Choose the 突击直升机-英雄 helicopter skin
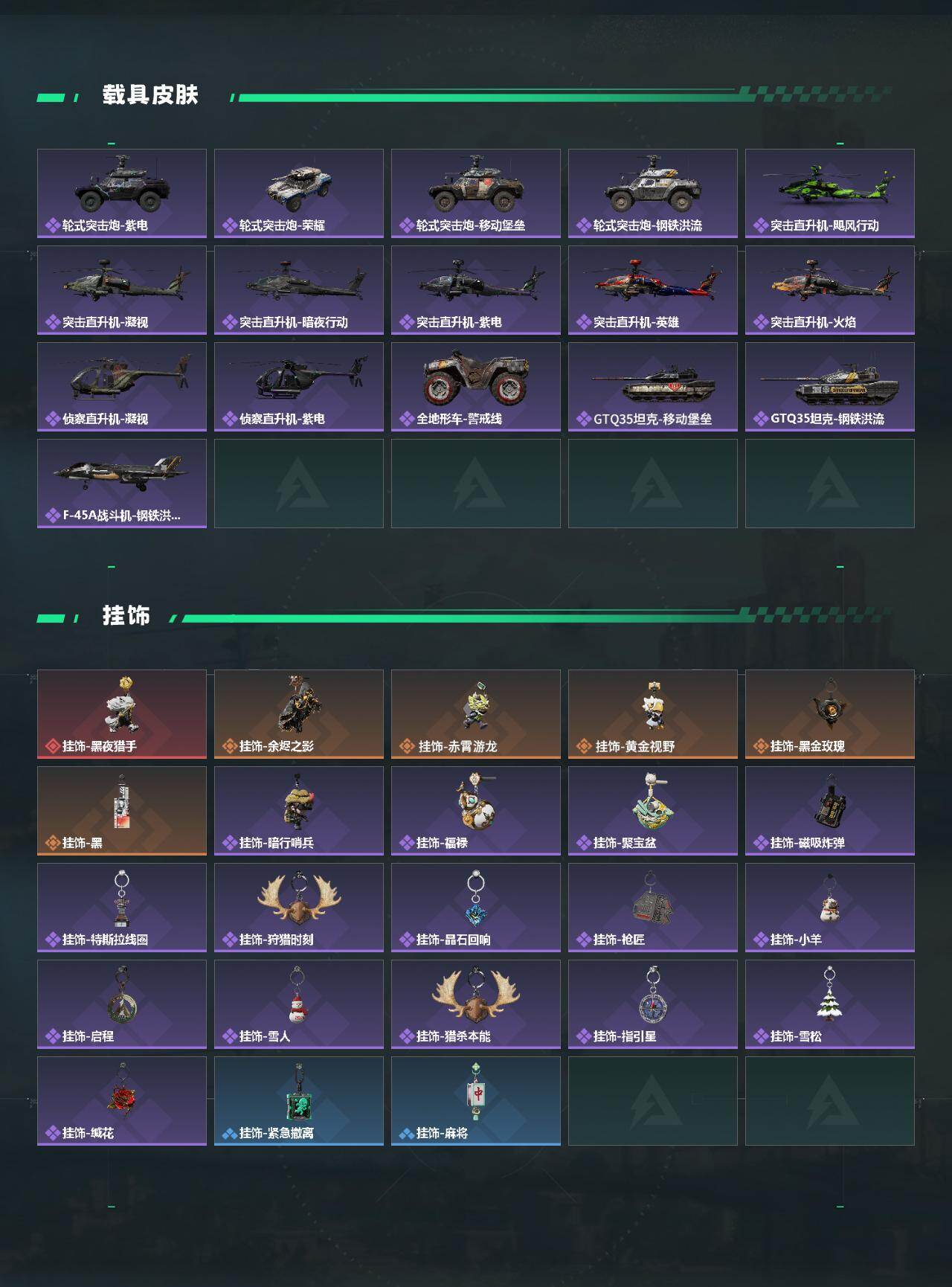952x1287 pixels. click(653, 290)
